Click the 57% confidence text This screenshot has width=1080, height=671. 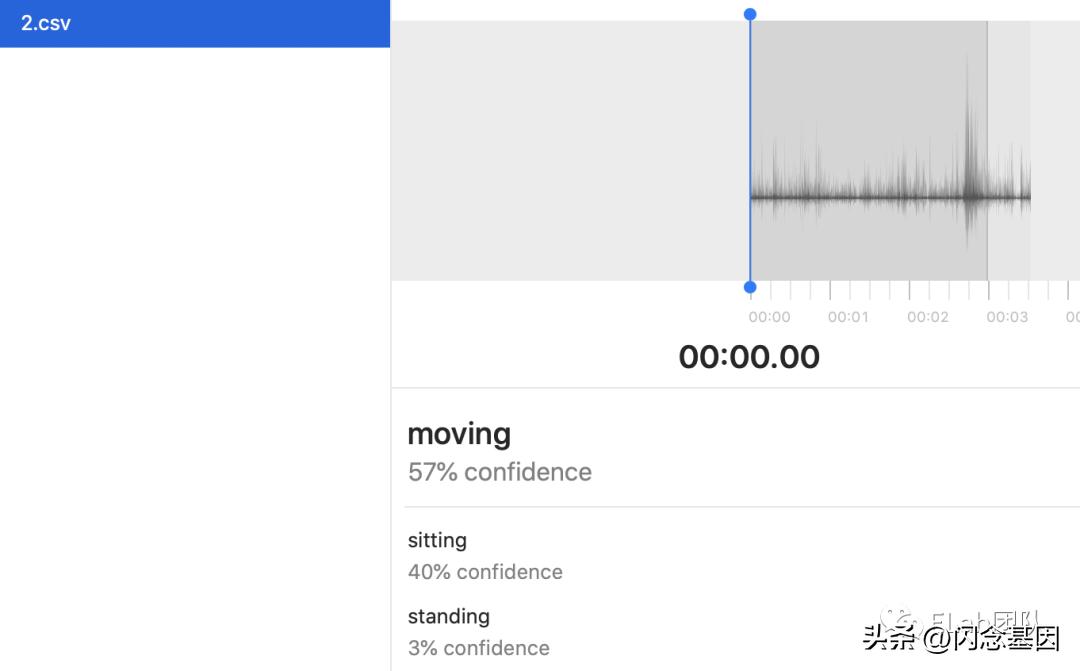coord(499,472)
